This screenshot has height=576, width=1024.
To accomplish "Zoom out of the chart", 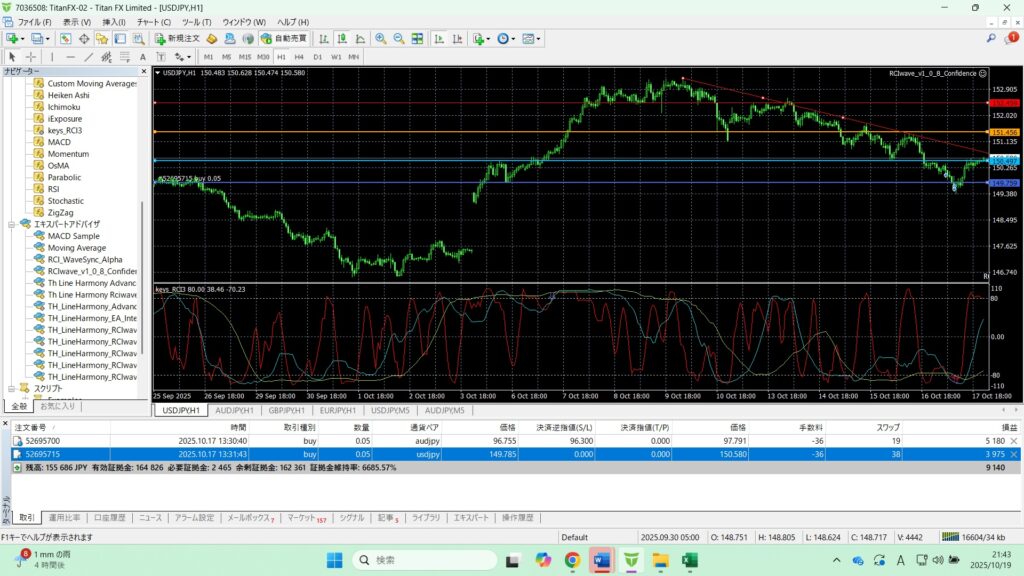I will tap(399, 38).
